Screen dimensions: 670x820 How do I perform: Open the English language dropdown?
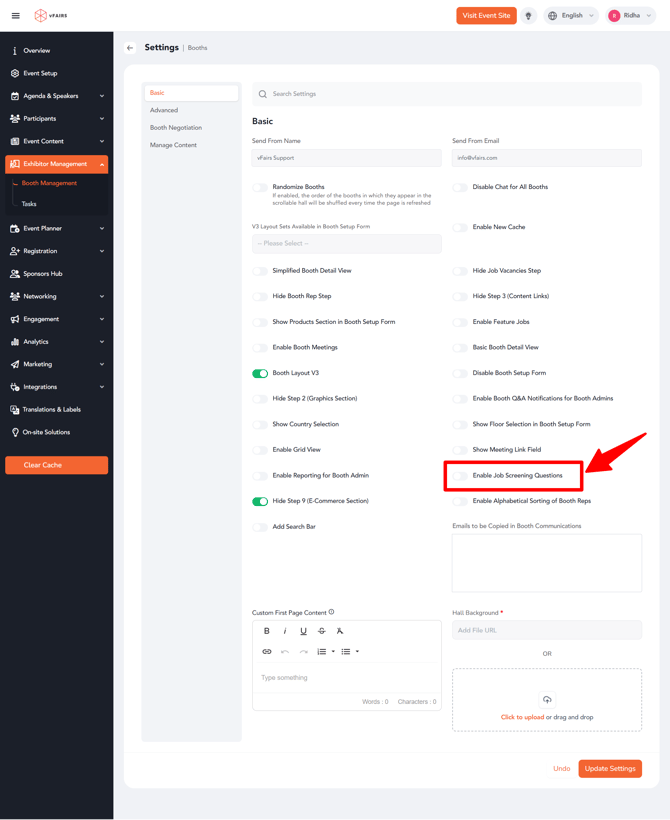pos(571,16)
